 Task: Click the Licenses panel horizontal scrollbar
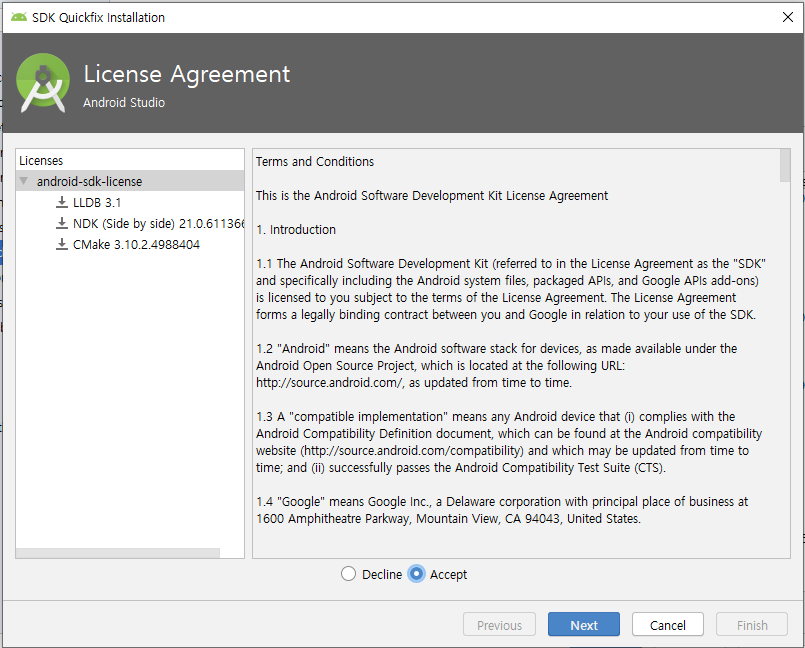pyautogui.click(x=118, y=553)
